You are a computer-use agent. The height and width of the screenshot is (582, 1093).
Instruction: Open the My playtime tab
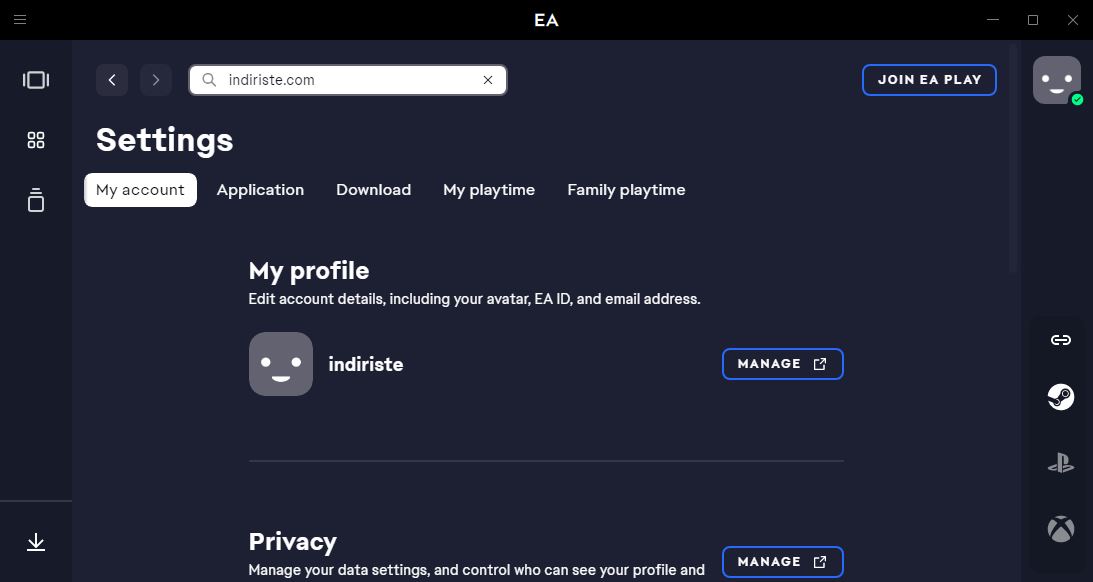(489, 190)
